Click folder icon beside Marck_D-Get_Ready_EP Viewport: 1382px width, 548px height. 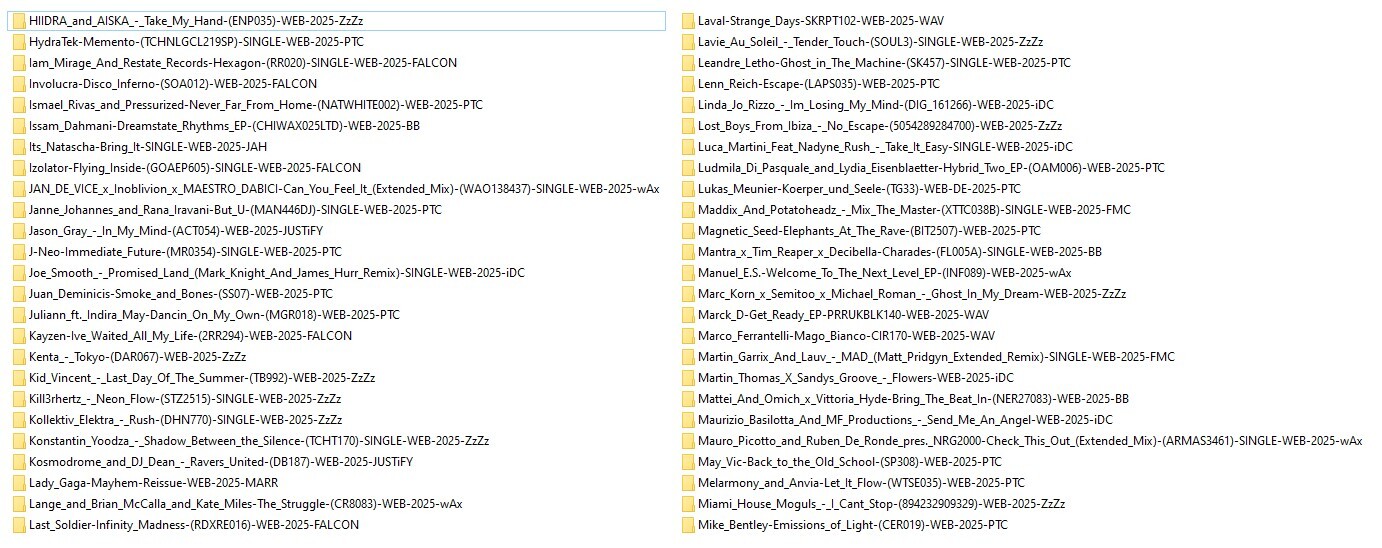tap(688, 315)
